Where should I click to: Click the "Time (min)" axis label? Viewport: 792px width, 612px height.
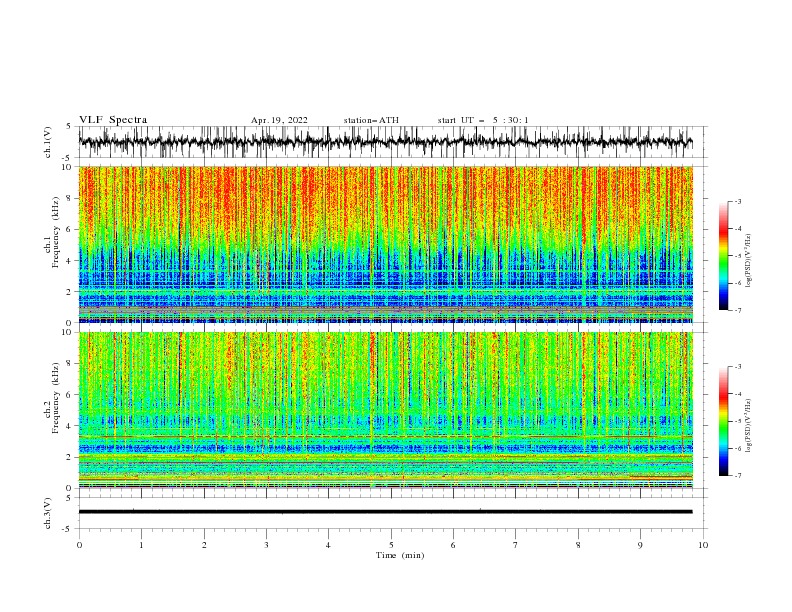tap(400, 555)
